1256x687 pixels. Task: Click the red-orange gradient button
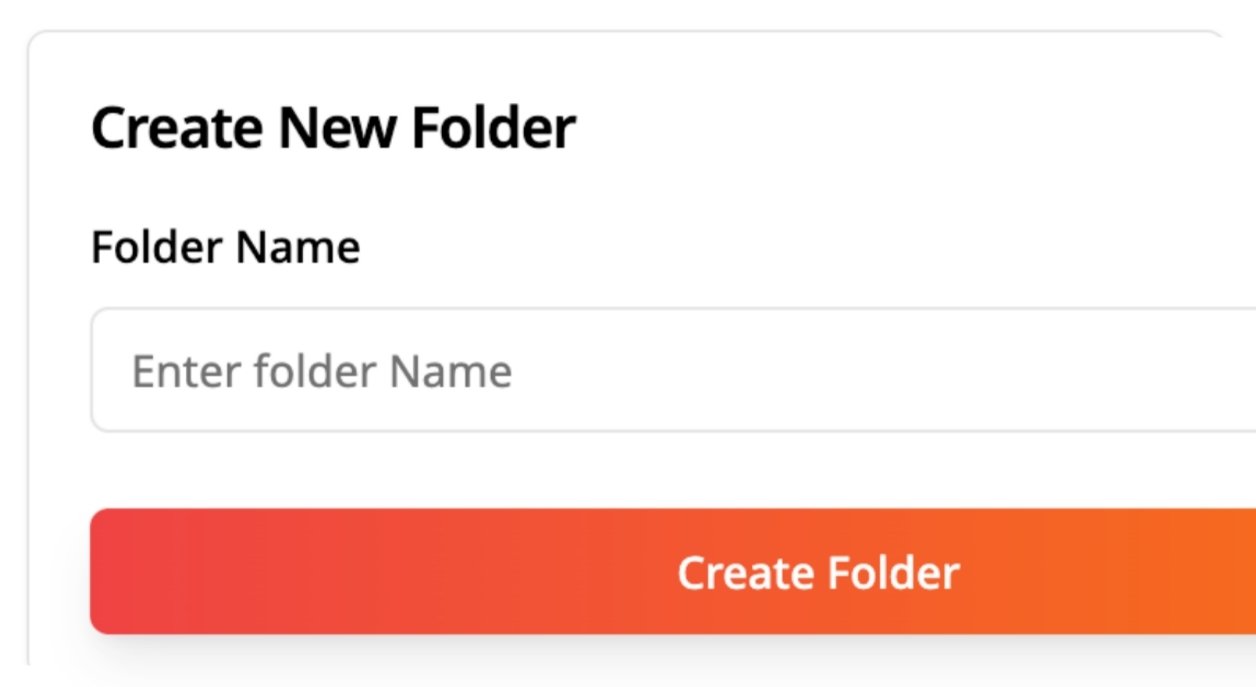(x=673, y=571)
